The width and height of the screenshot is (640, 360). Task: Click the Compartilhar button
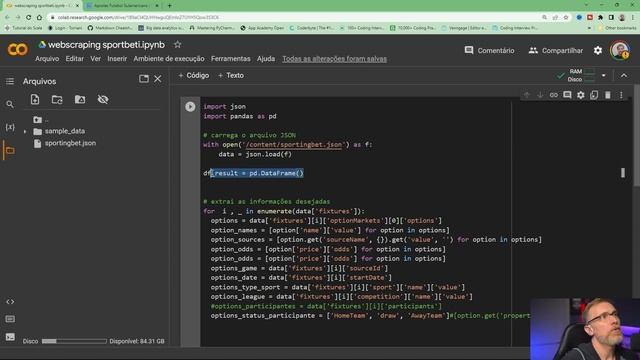[556, 51]
